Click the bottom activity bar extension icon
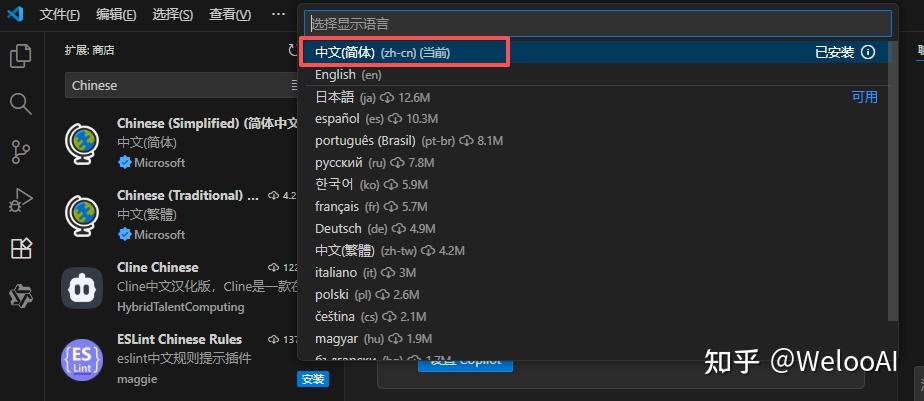The height and width of the screenshot is (401, 924). pyautogui.click(x=21, y=295)
